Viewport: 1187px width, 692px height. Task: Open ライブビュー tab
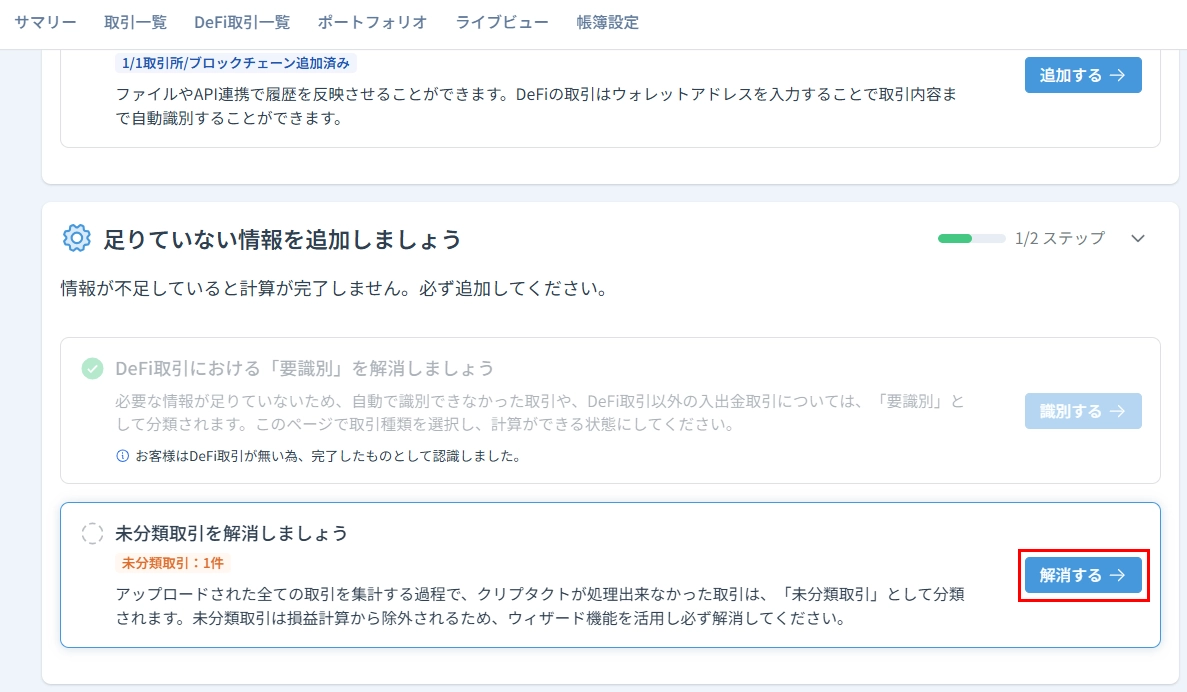click(502, 23)
